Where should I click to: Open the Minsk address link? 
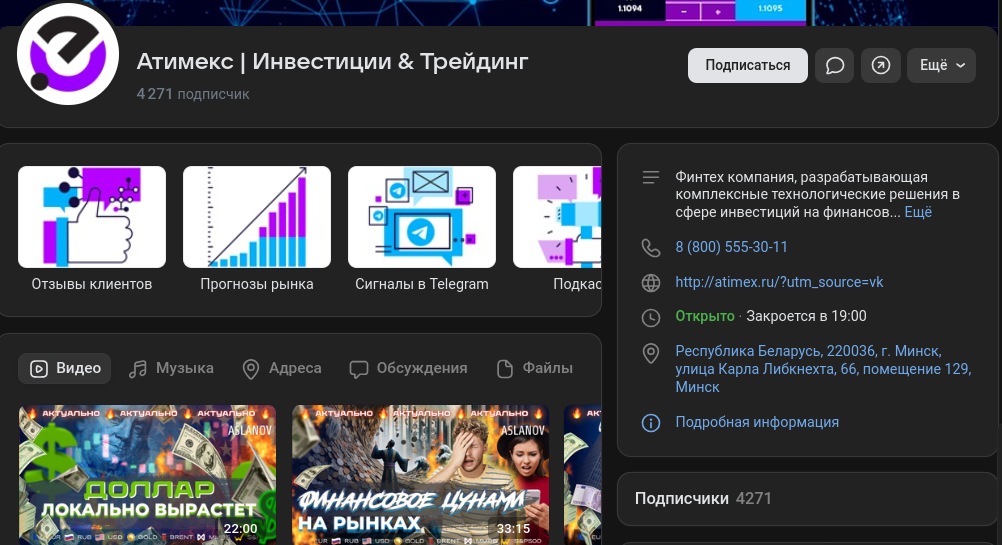(823, 369)
